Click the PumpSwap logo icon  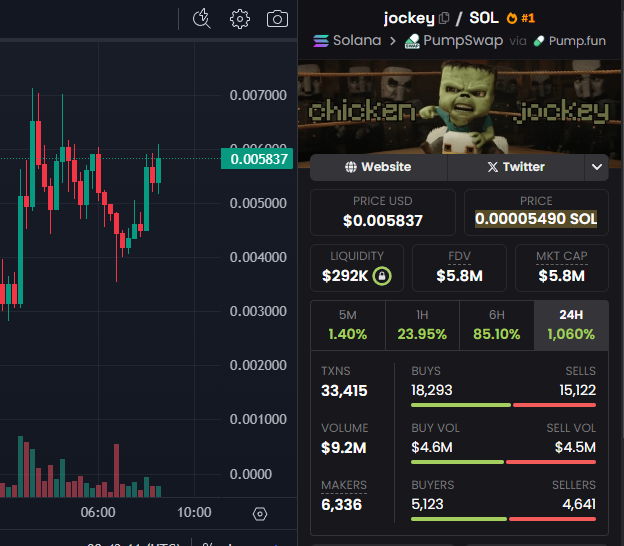pyautogui.click(x=412, y=41)
